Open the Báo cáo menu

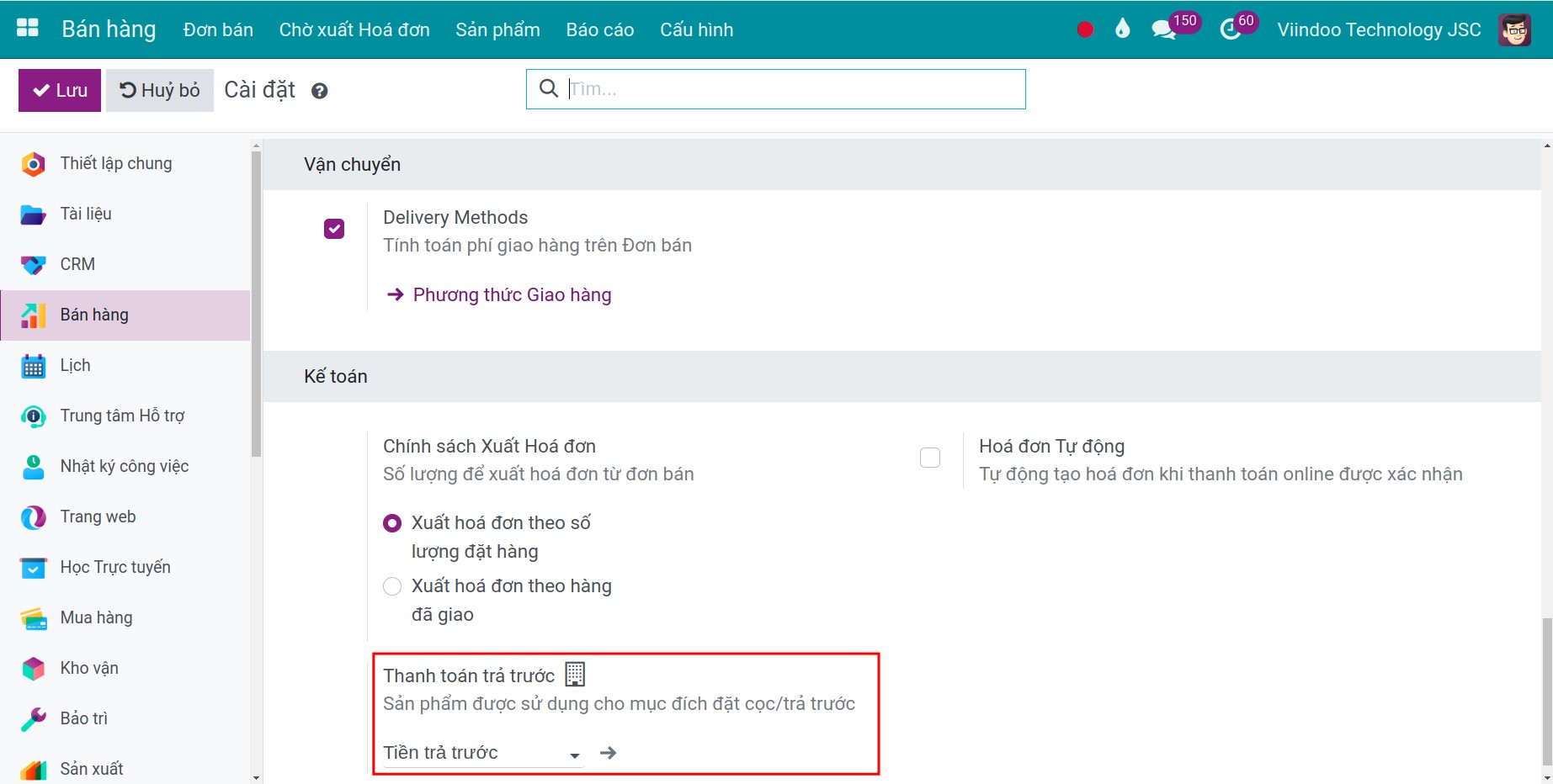[x=599, y=29]
